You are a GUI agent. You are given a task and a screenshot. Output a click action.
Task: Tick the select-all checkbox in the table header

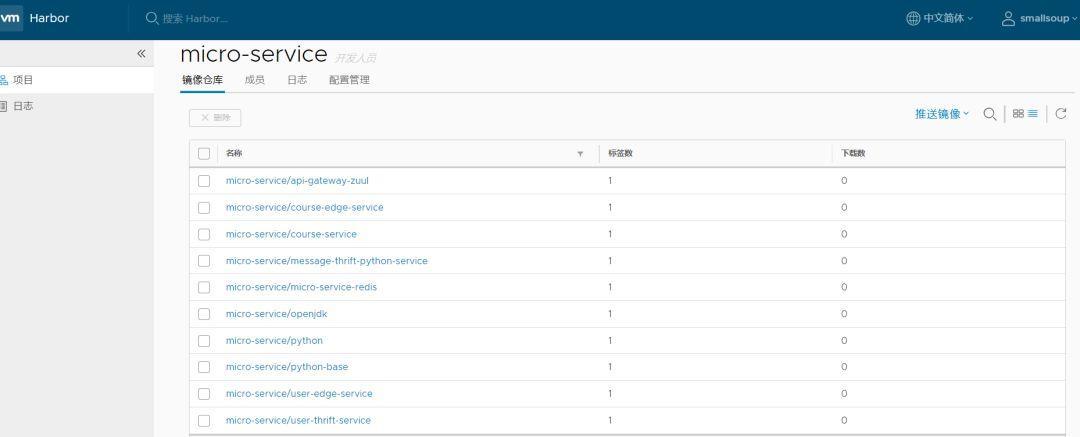tap(204, 154)
